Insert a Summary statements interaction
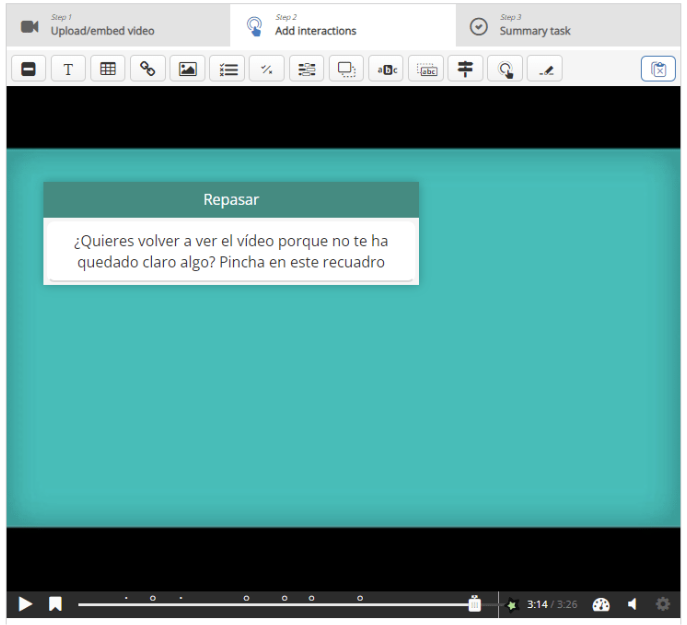 pos(307,69)
